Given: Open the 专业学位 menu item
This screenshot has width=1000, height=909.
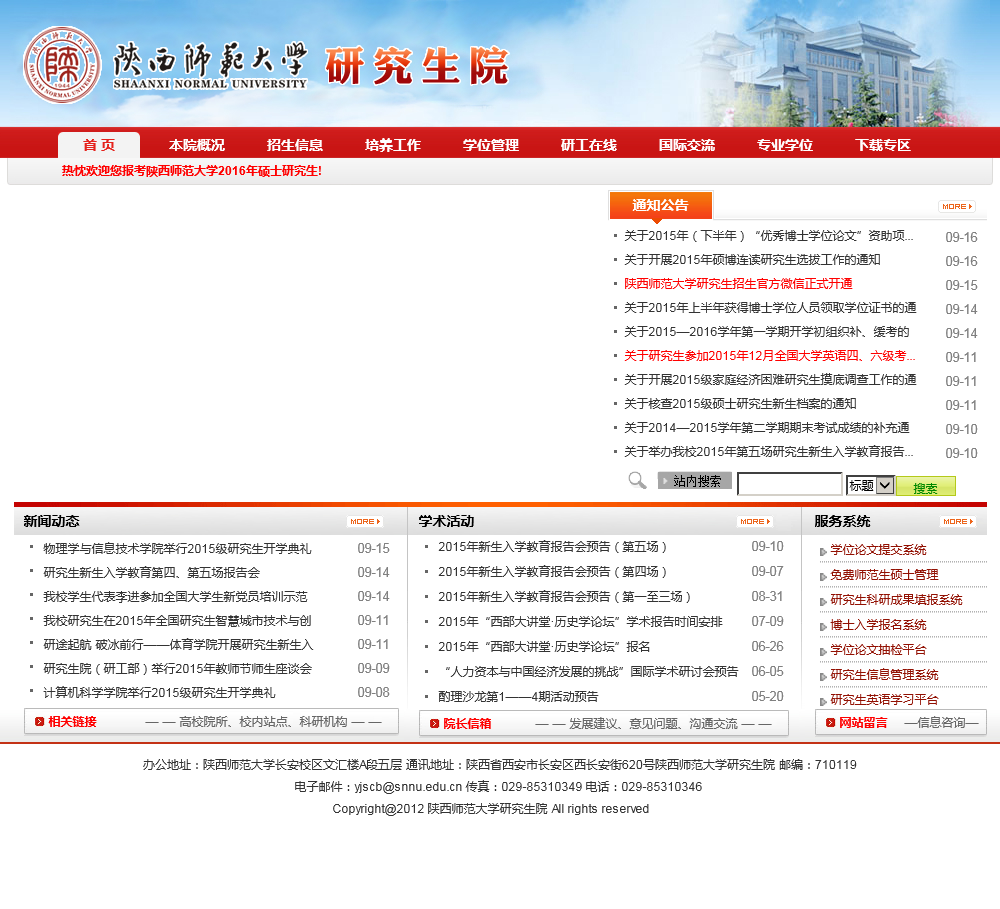Looking at the screenshot, I should (x=785, y=145).
